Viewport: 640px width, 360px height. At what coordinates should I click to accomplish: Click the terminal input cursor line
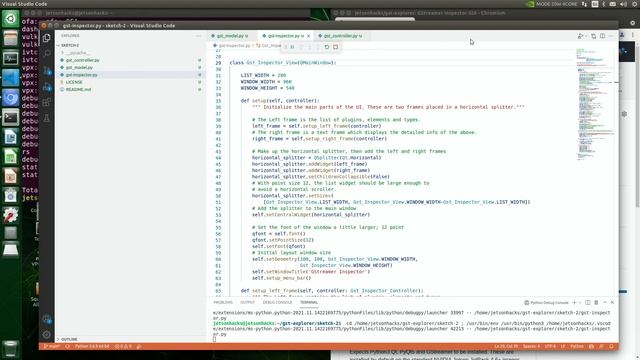tap(215, 340)
